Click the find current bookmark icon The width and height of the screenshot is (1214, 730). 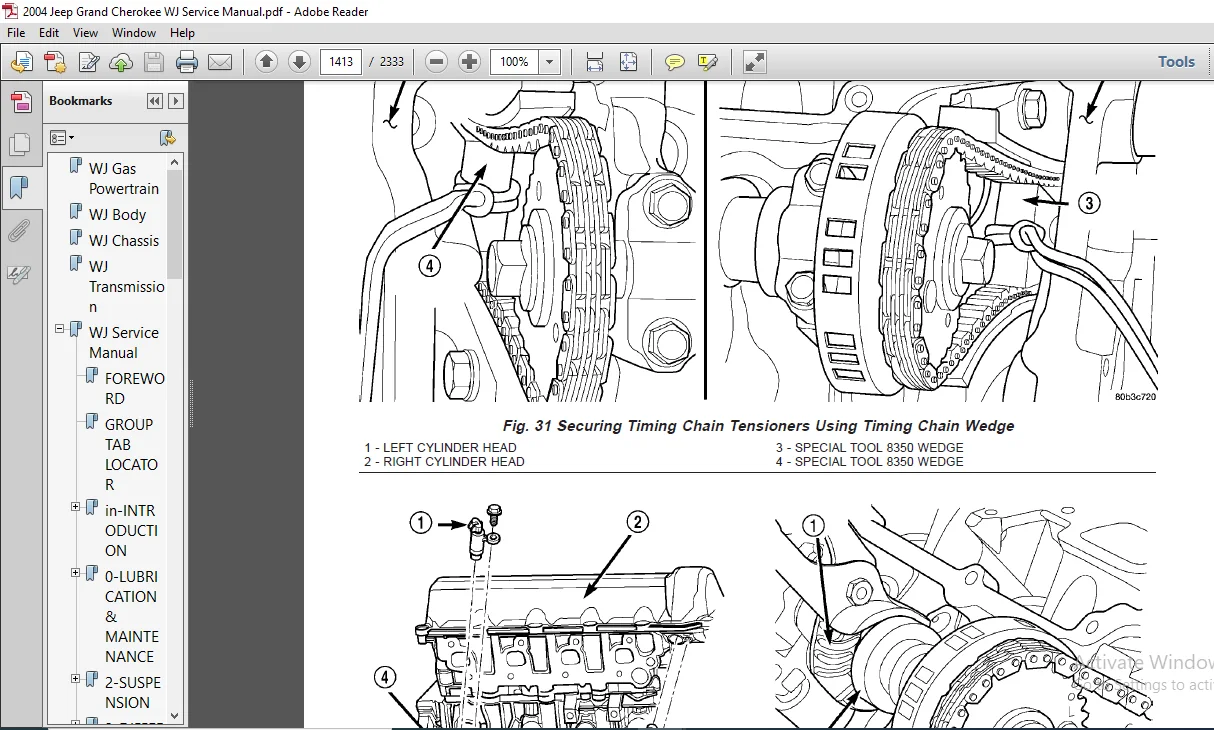[168, 138]
